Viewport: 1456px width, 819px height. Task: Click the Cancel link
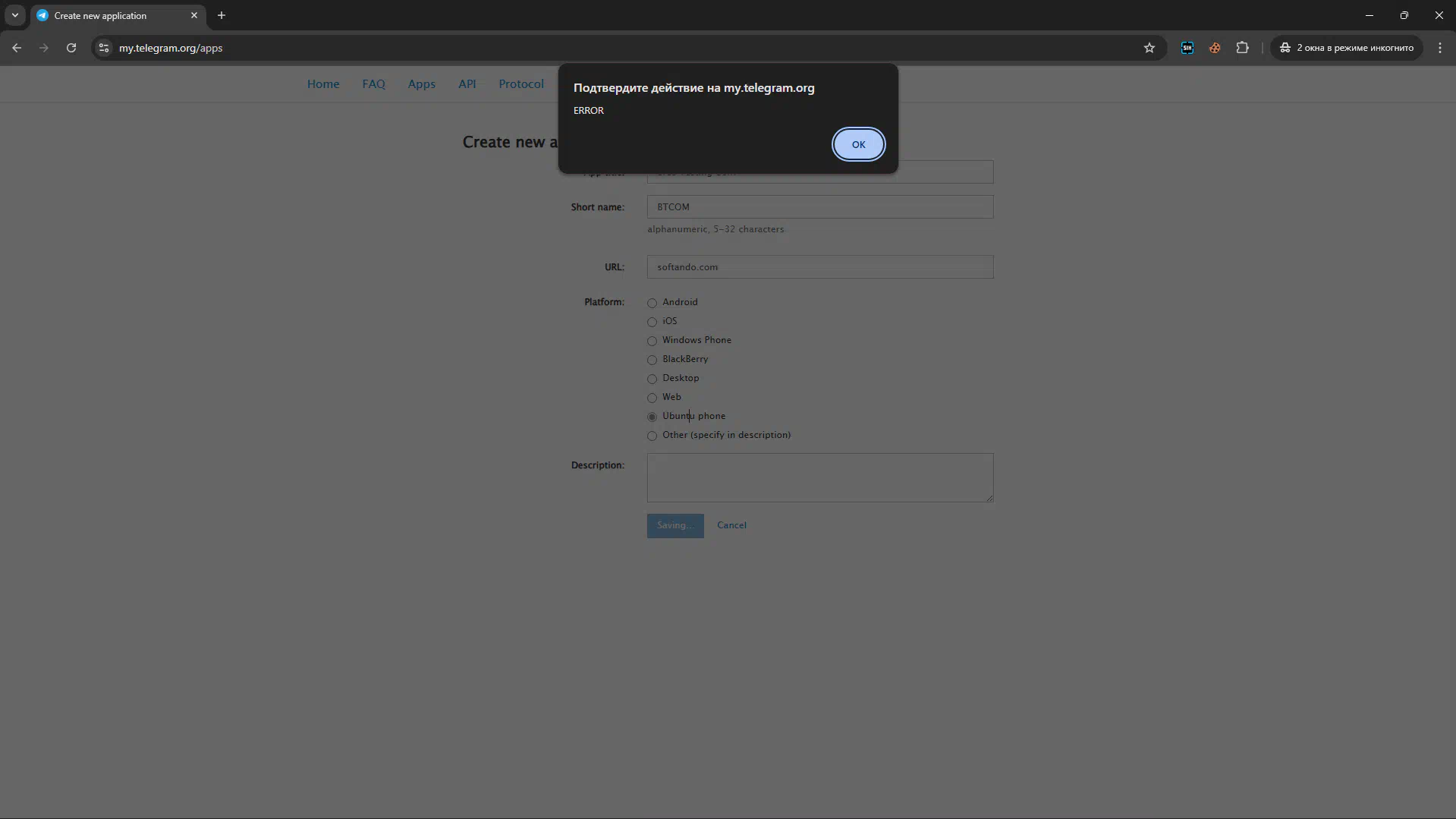(x=731, y=525)
